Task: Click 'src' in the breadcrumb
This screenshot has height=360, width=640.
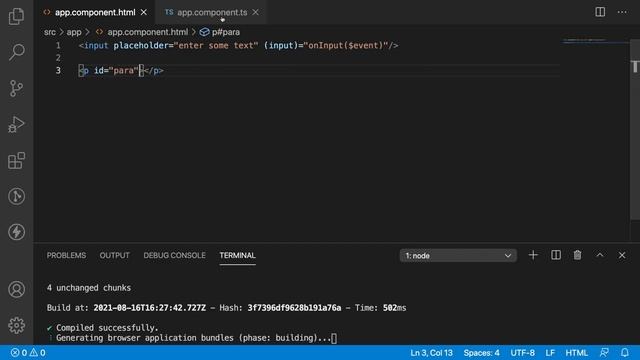Action: coord(50,32)
